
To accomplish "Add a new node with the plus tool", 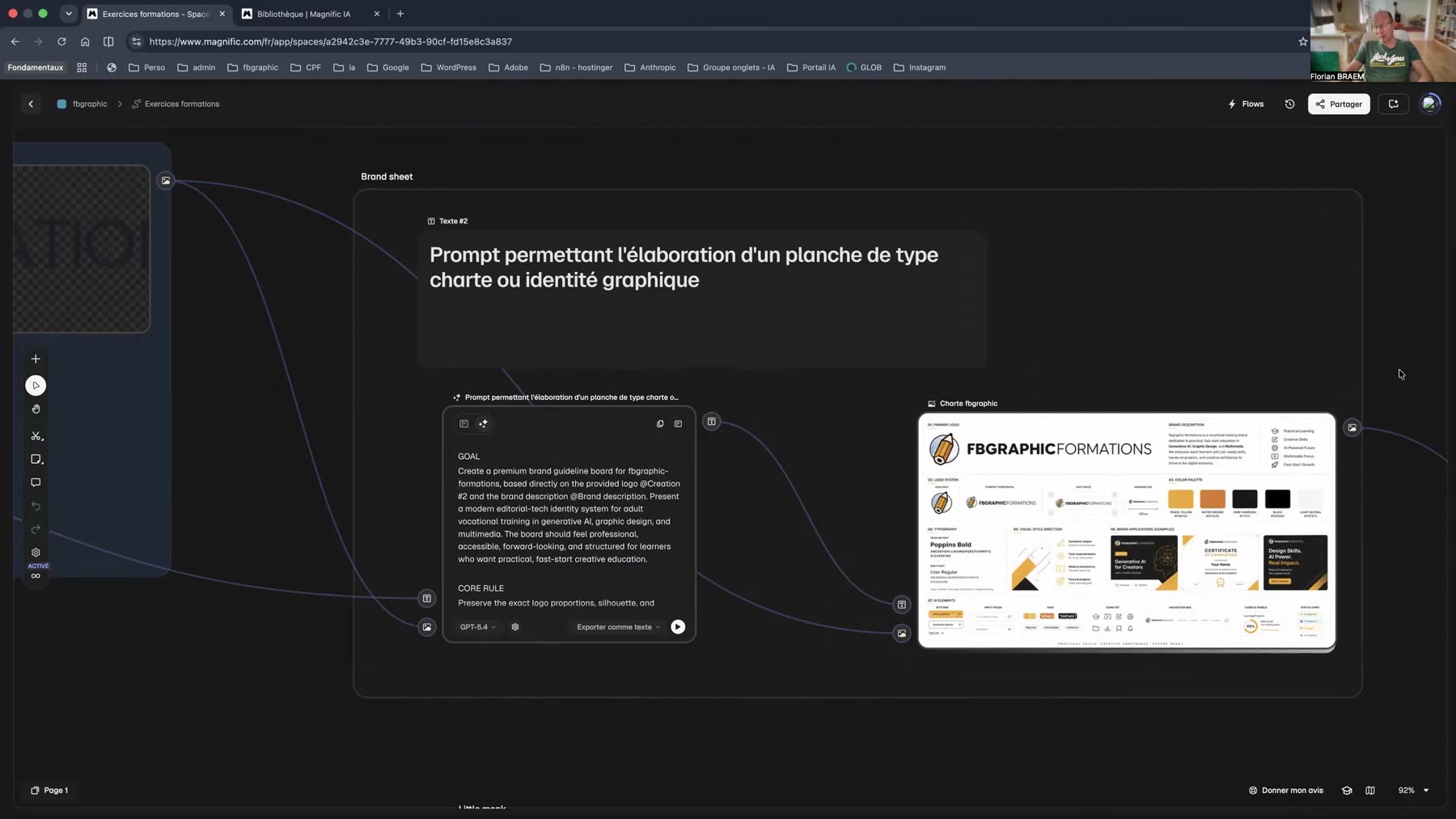I will click(36, 359).
